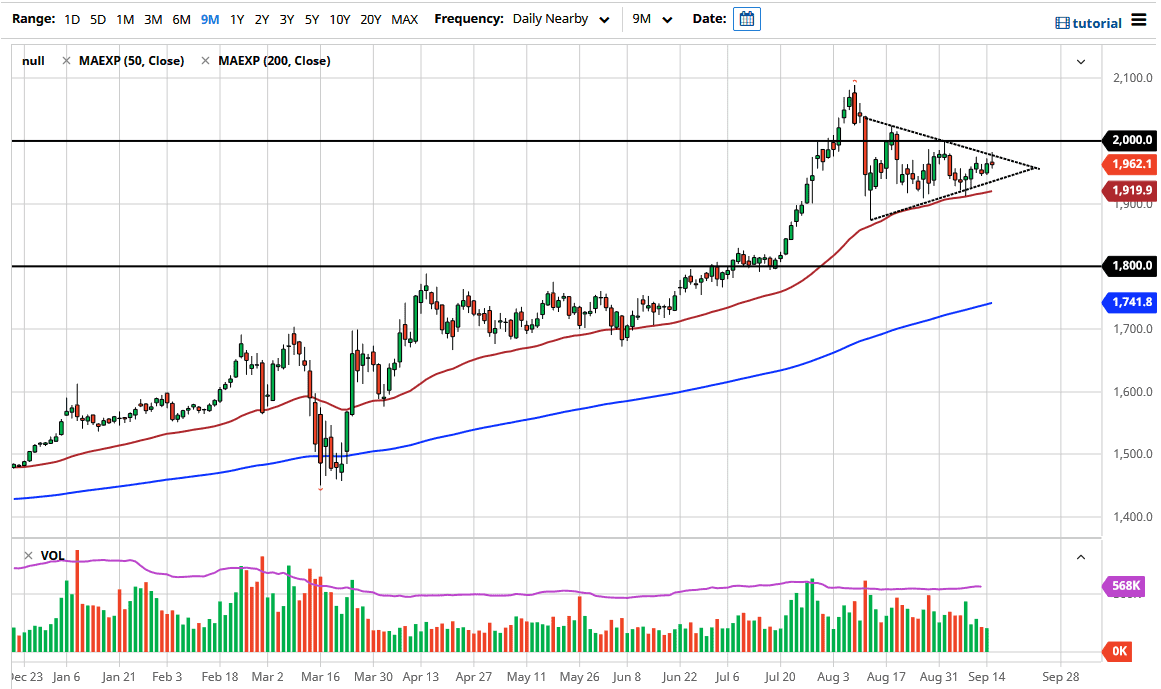Click the tutorial link

[x=1089, y=23]
